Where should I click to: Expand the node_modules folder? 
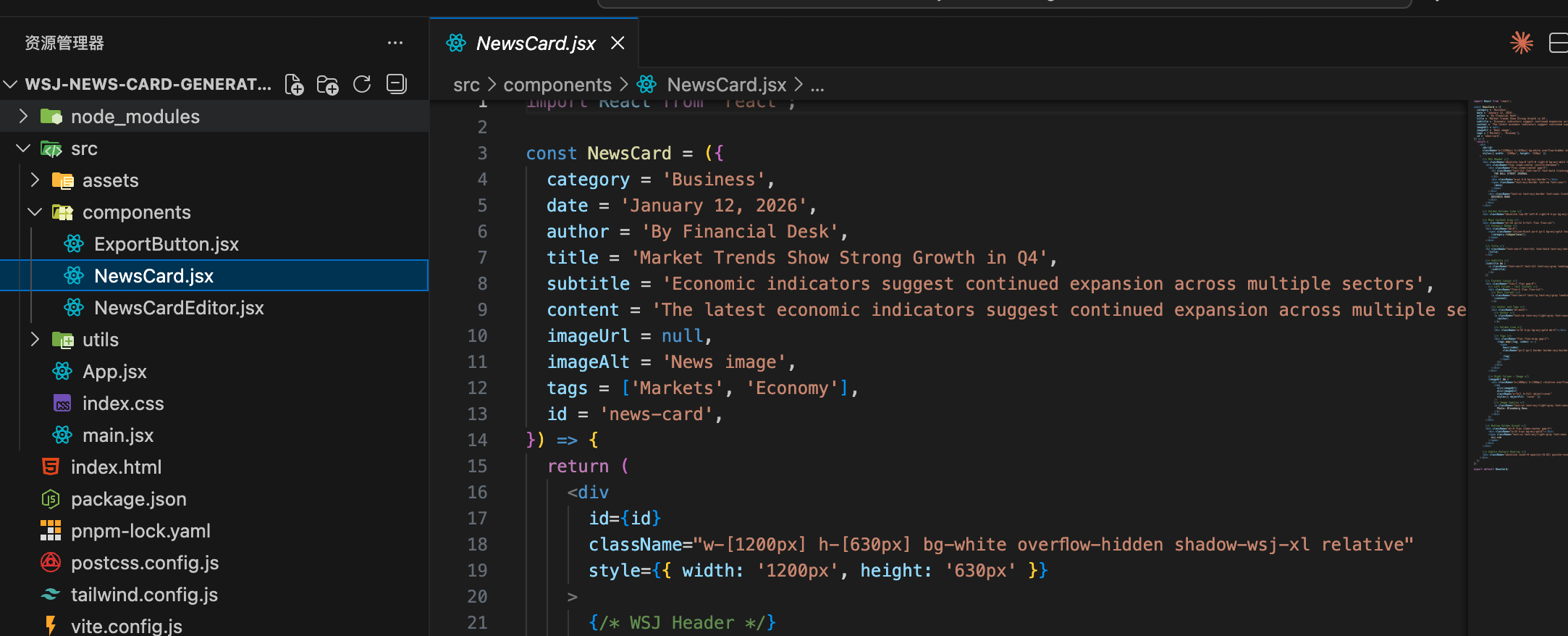pos(135,117)
